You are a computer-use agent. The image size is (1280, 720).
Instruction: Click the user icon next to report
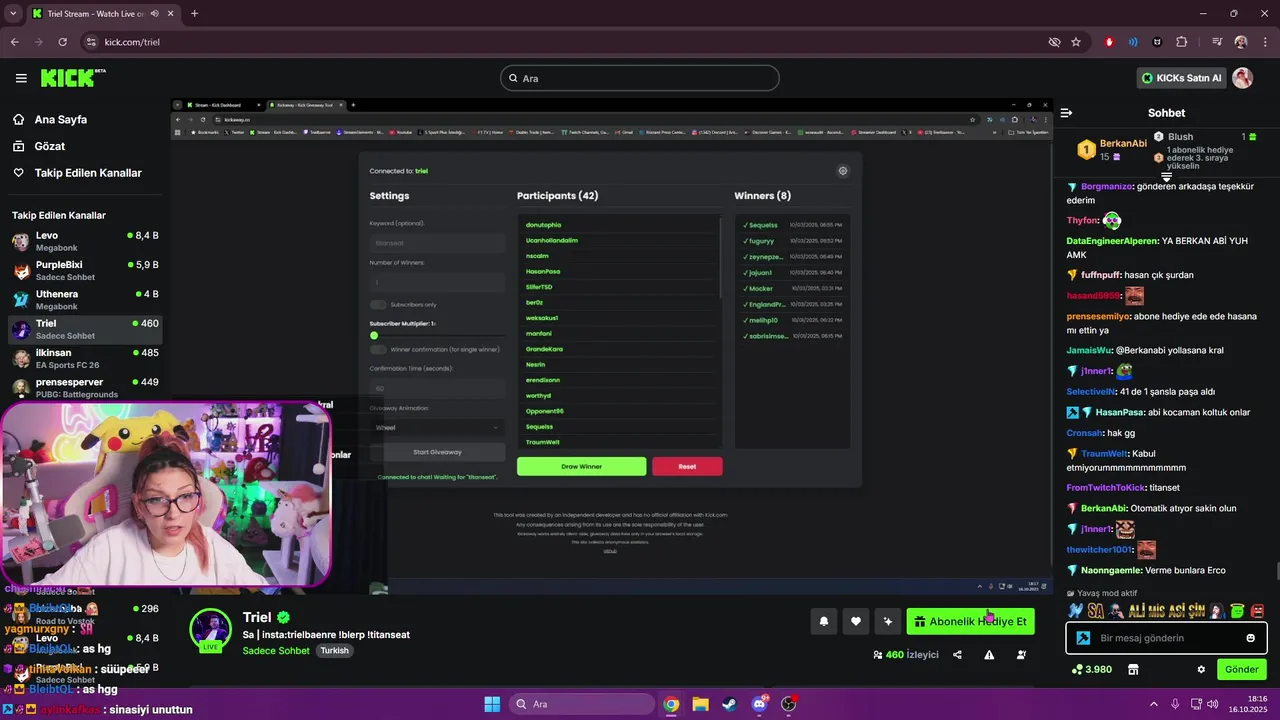(x=1021, y=655)
